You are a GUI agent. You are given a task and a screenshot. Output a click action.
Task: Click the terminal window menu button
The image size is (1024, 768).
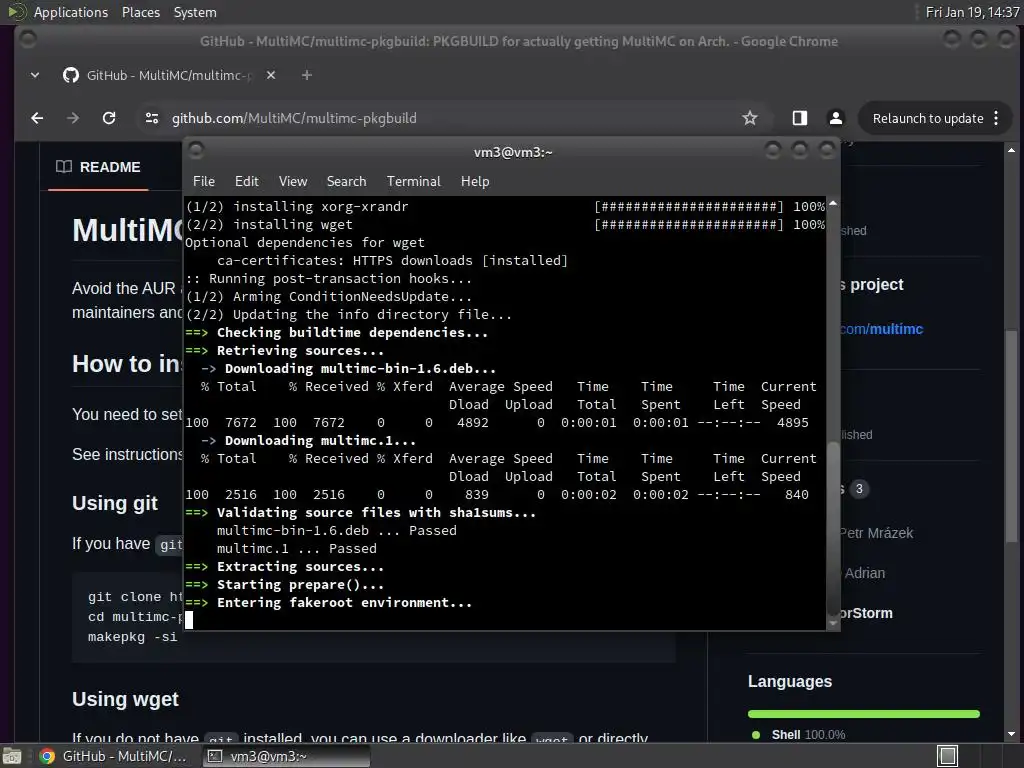(196, 151)
